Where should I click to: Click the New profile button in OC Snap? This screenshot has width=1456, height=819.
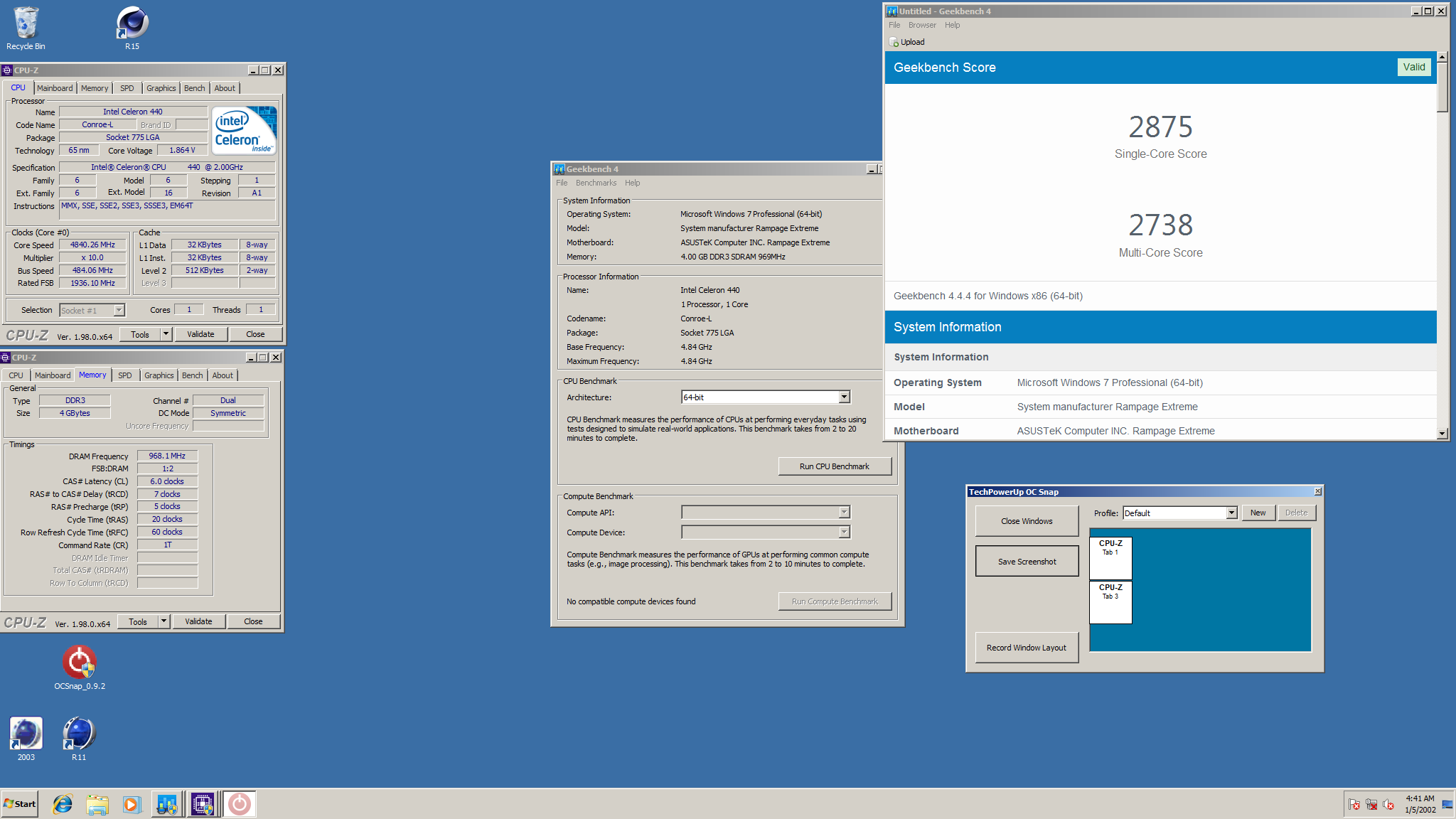coord(1258,513)
